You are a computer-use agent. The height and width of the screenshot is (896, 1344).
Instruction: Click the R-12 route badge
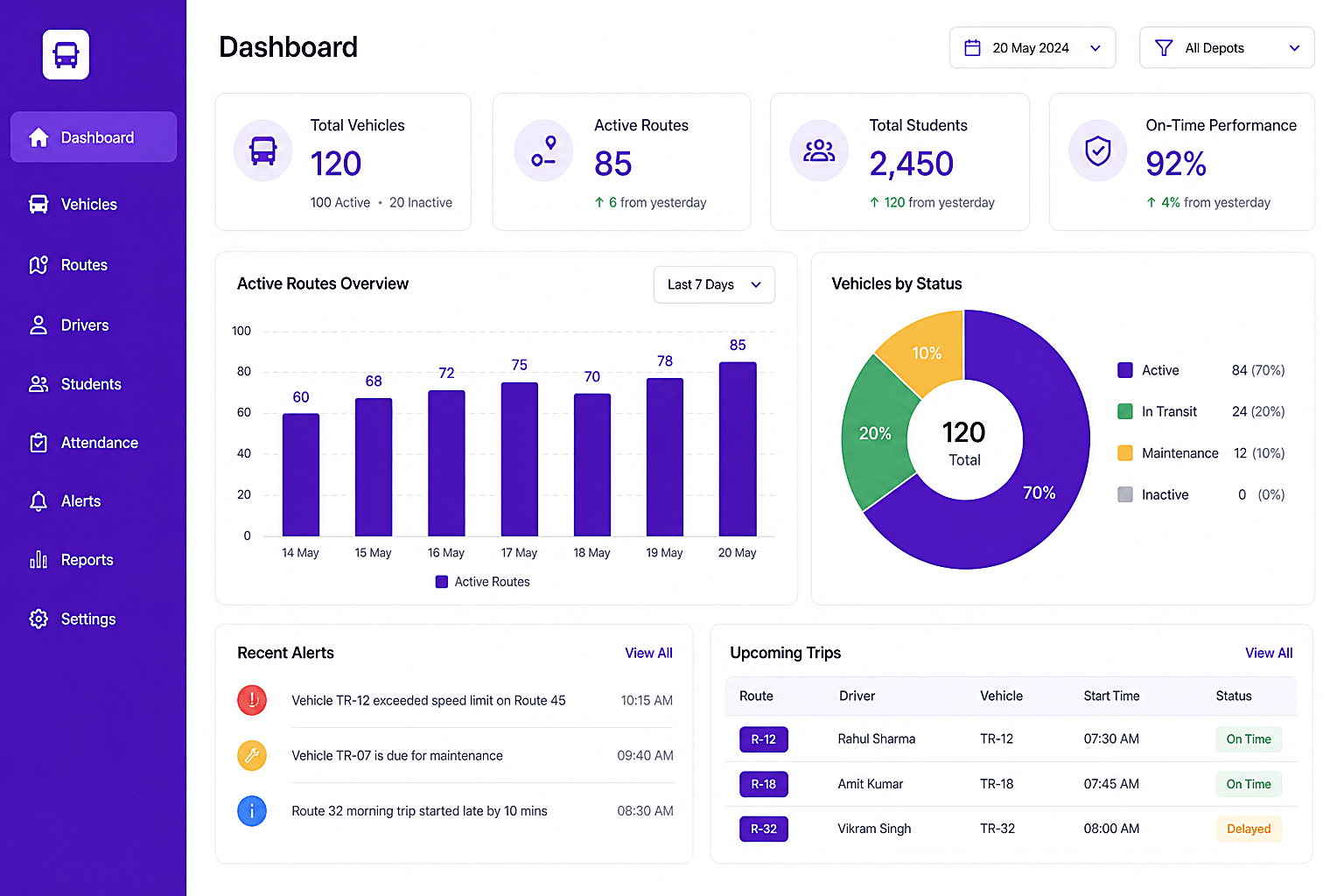click(764, 739)
